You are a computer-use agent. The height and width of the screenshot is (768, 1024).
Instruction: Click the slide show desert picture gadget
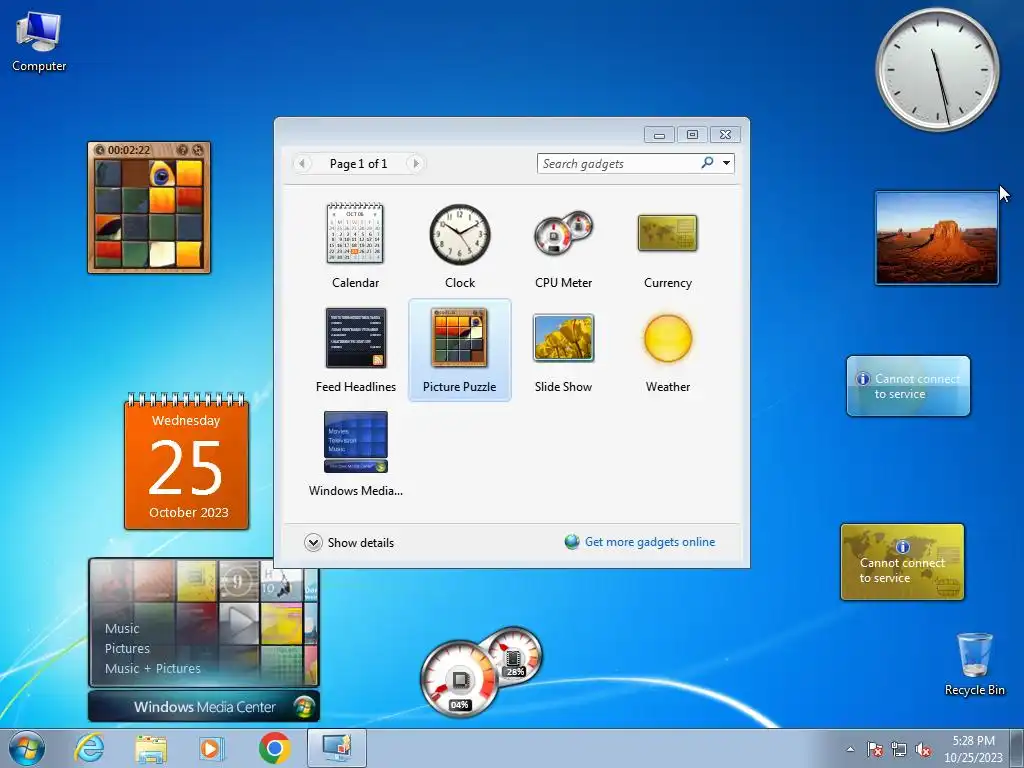[x=936, y=238]
